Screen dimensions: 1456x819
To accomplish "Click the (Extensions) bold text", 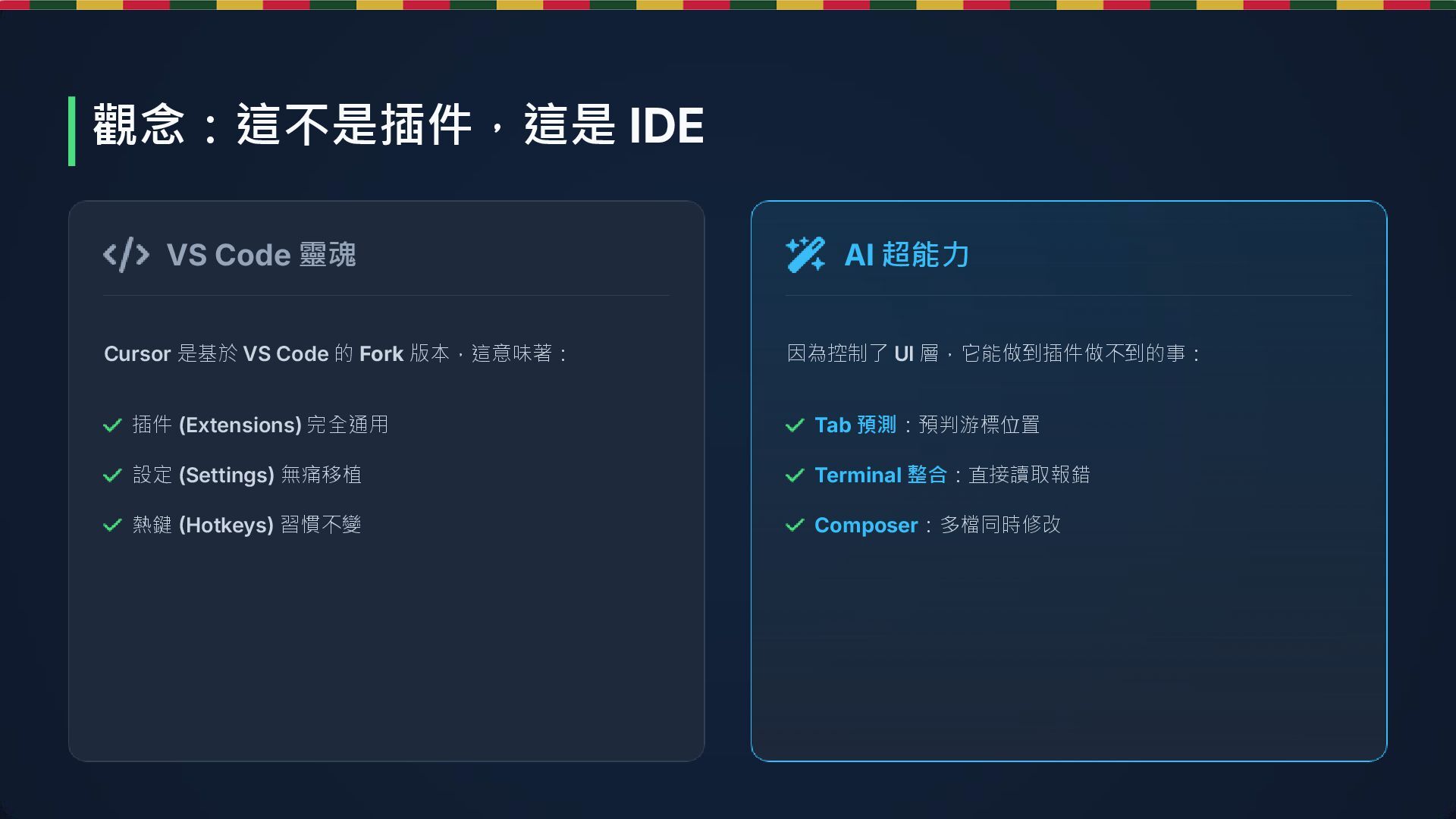I will pyautogui.click(x=240, y=425).
